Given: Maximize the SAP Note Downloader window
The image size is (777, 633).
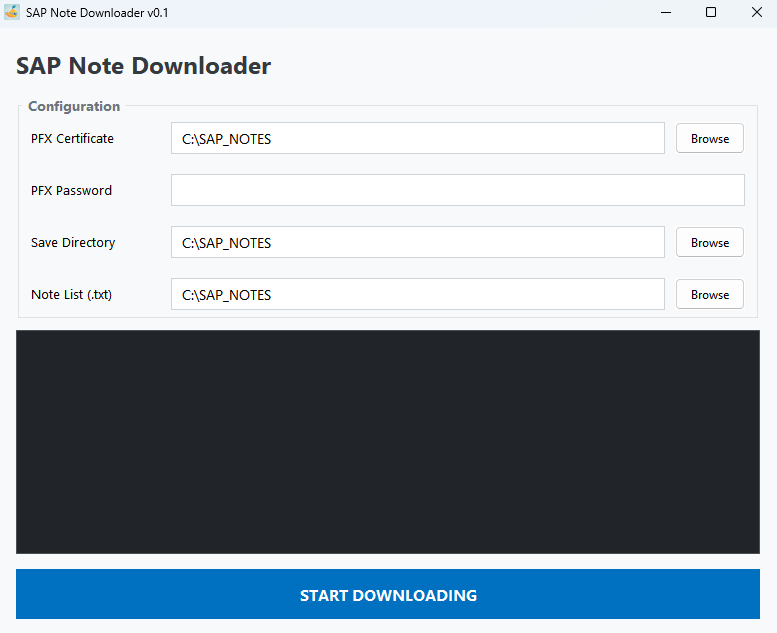Looking at the screenshot, I should (711, 12).
